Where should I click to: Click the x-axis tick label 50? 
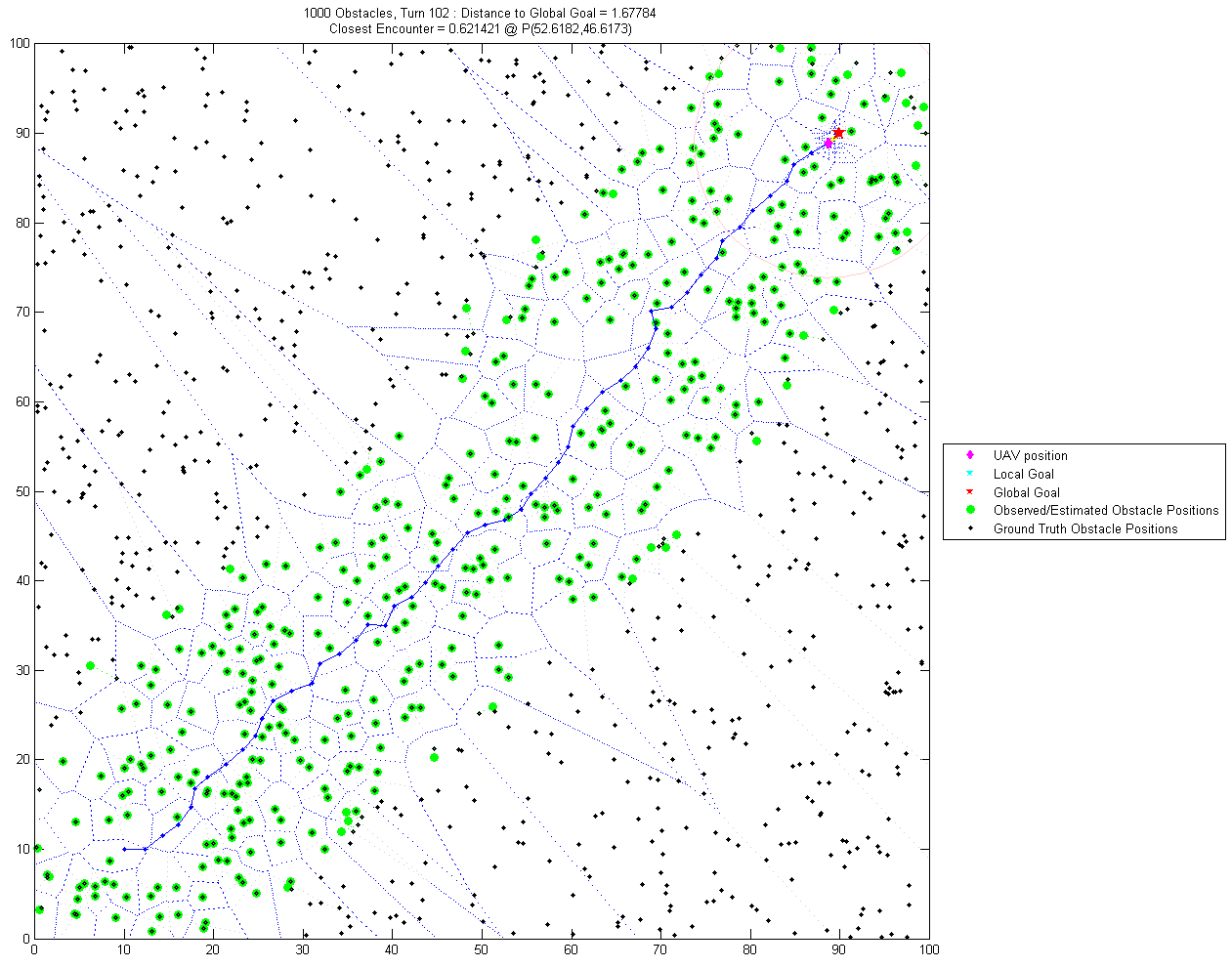tap(482, 947)
